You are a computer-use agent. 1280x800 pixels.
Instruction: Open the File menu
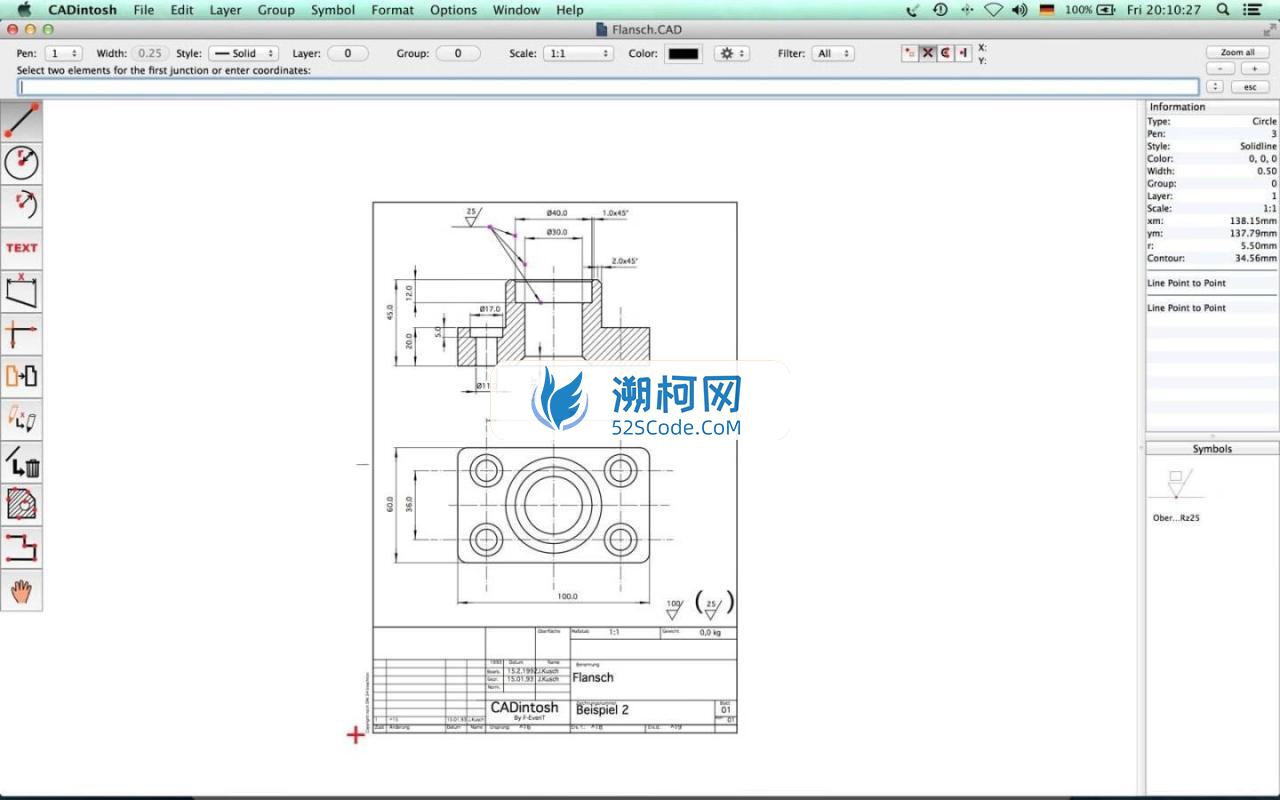click(x=143, y=10)
